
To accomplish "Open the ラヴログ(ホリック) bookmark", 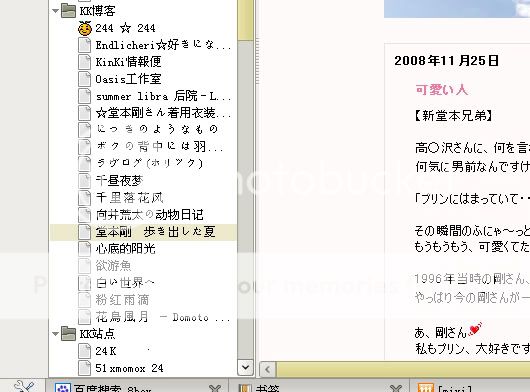I will coord(150,164).
